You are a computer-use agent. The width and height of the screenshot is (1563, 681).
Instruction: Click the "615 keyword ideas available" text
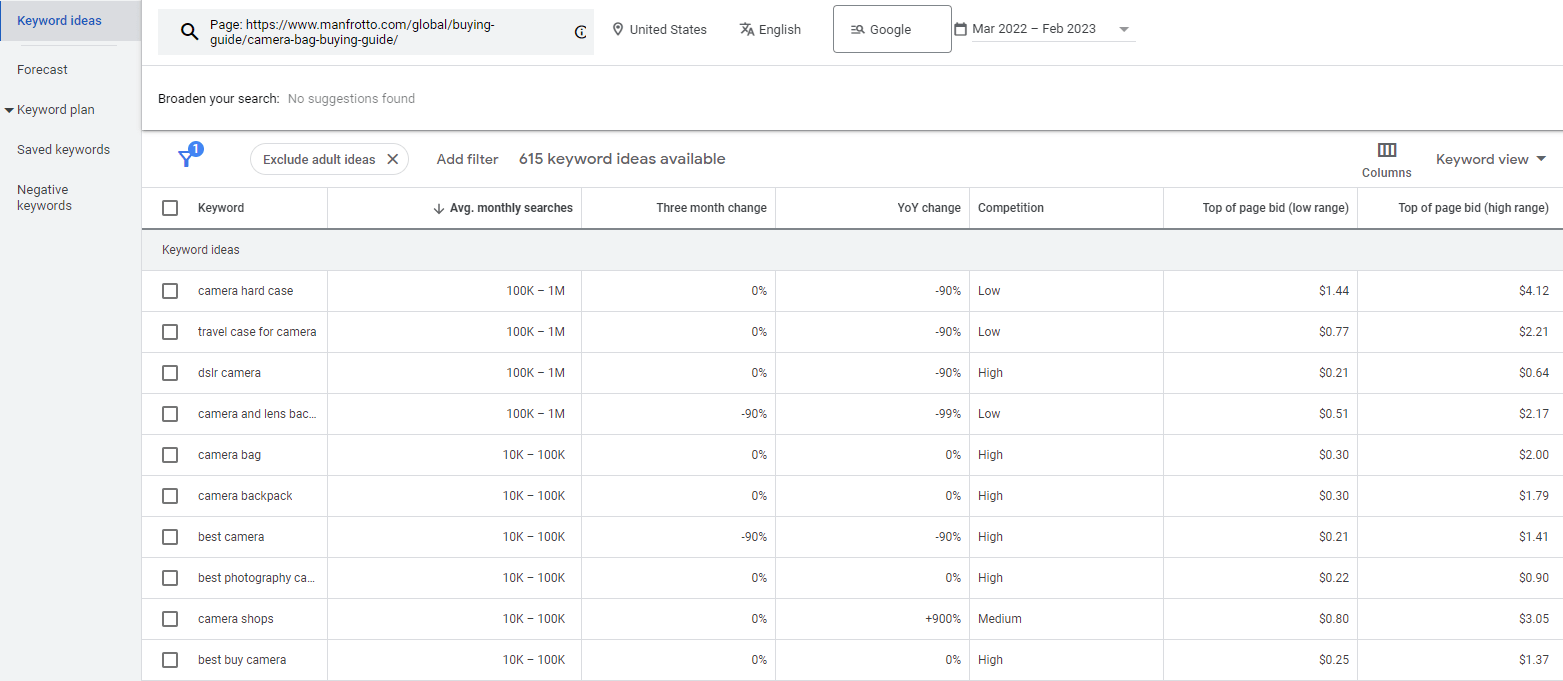click(622, 159)
